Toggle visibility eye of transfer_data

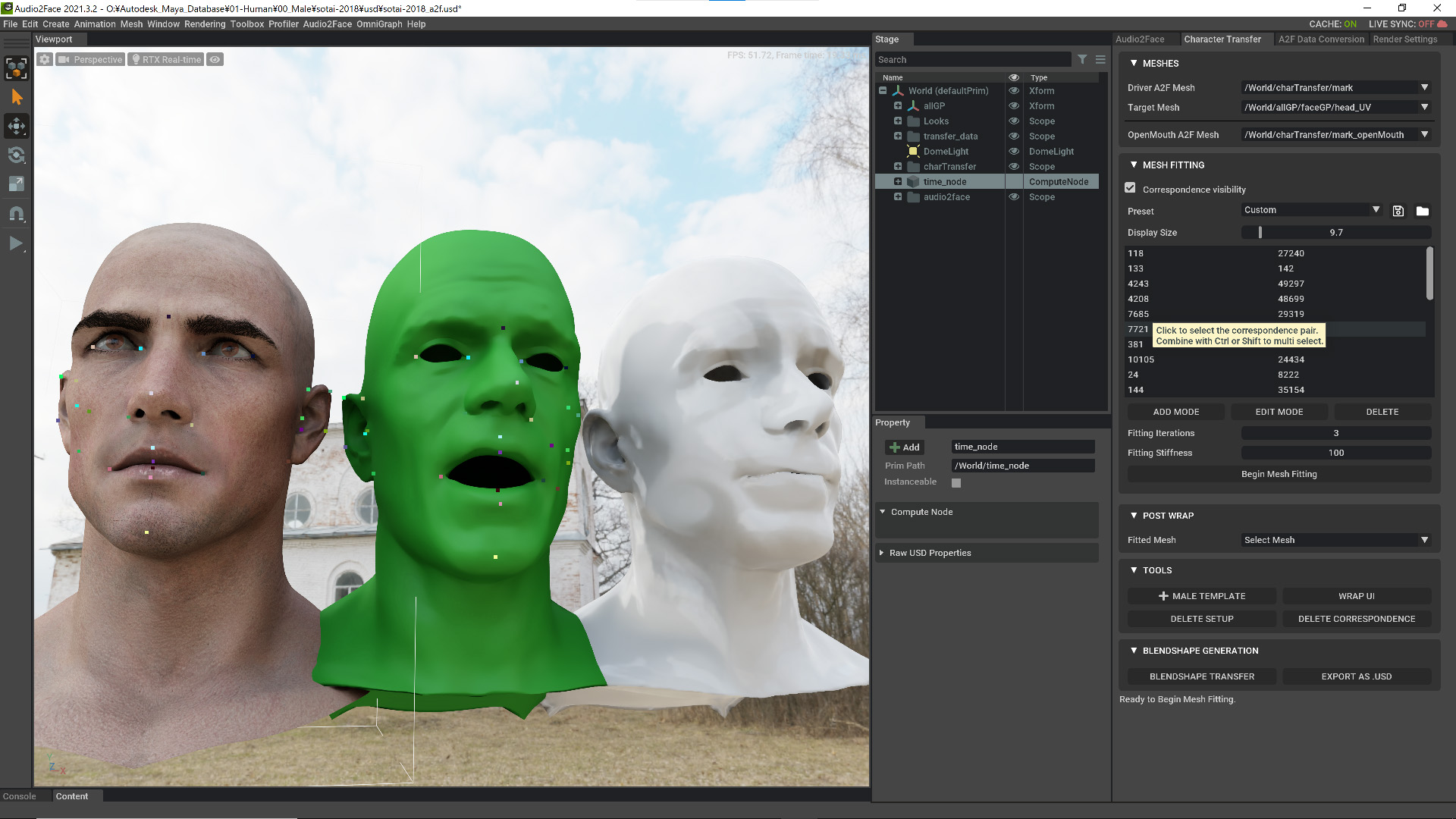point(1014,136)
